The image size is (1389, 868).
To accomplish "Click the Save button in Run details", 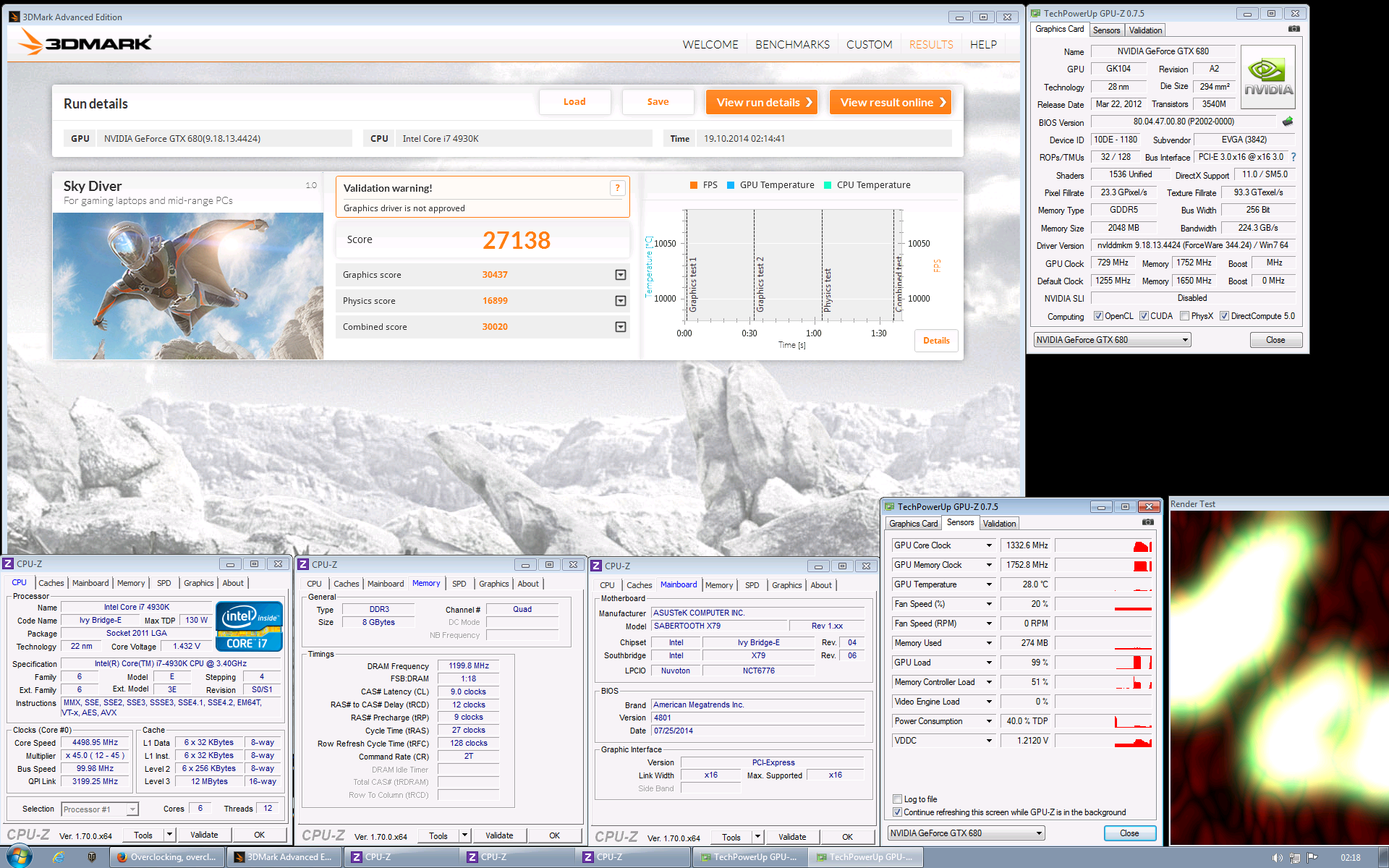I will [658, 102].
